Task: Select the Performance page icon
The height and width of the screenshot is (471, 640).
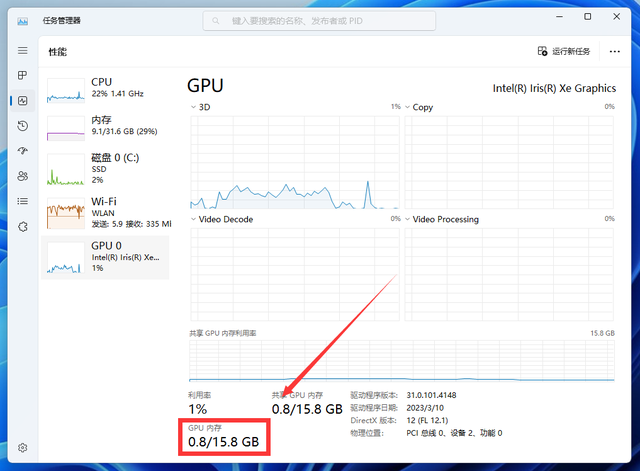Action: click(x=22, y=101)
